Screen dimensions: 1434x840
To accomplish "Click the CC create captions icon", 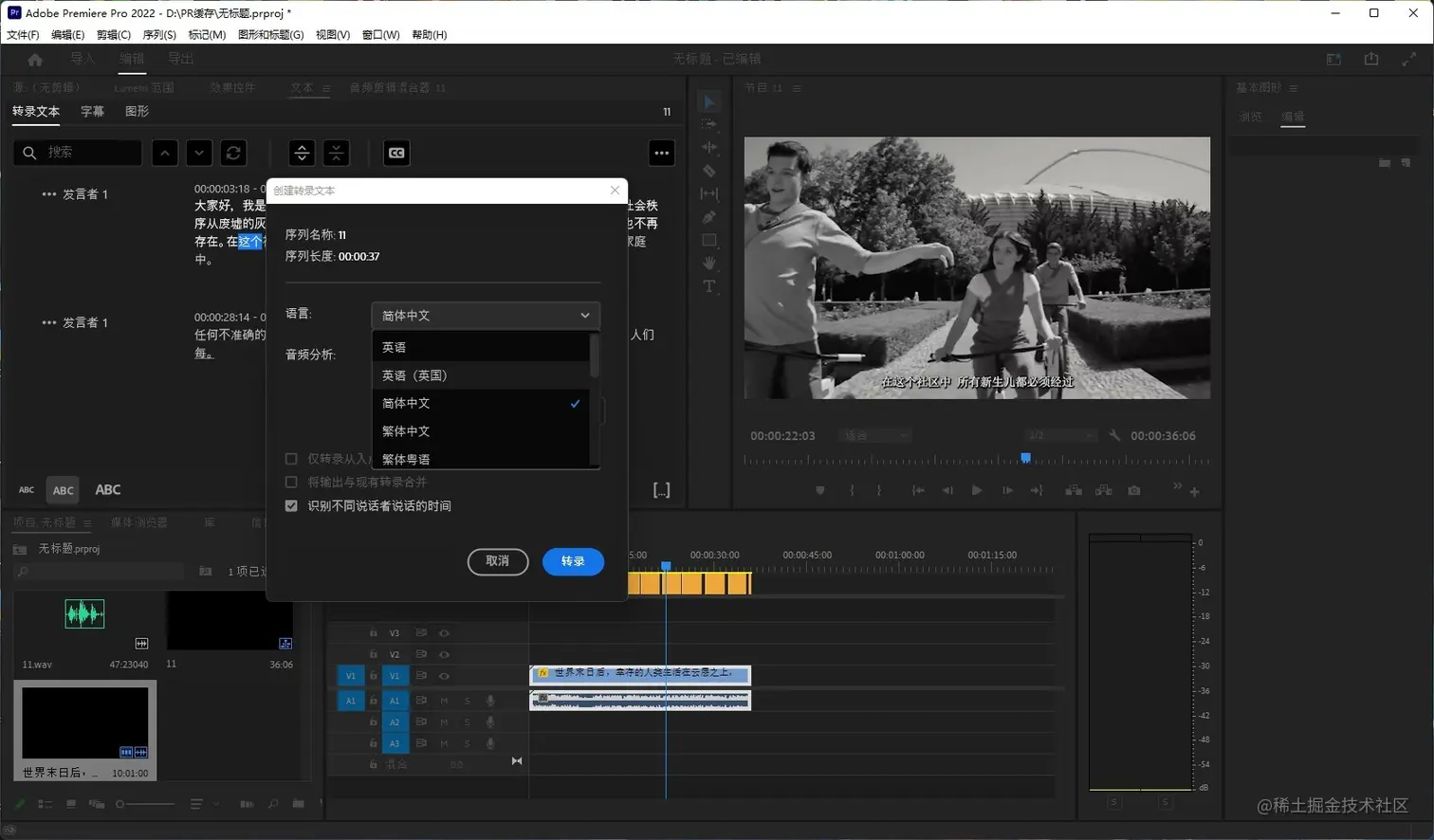I will [396, 153].
